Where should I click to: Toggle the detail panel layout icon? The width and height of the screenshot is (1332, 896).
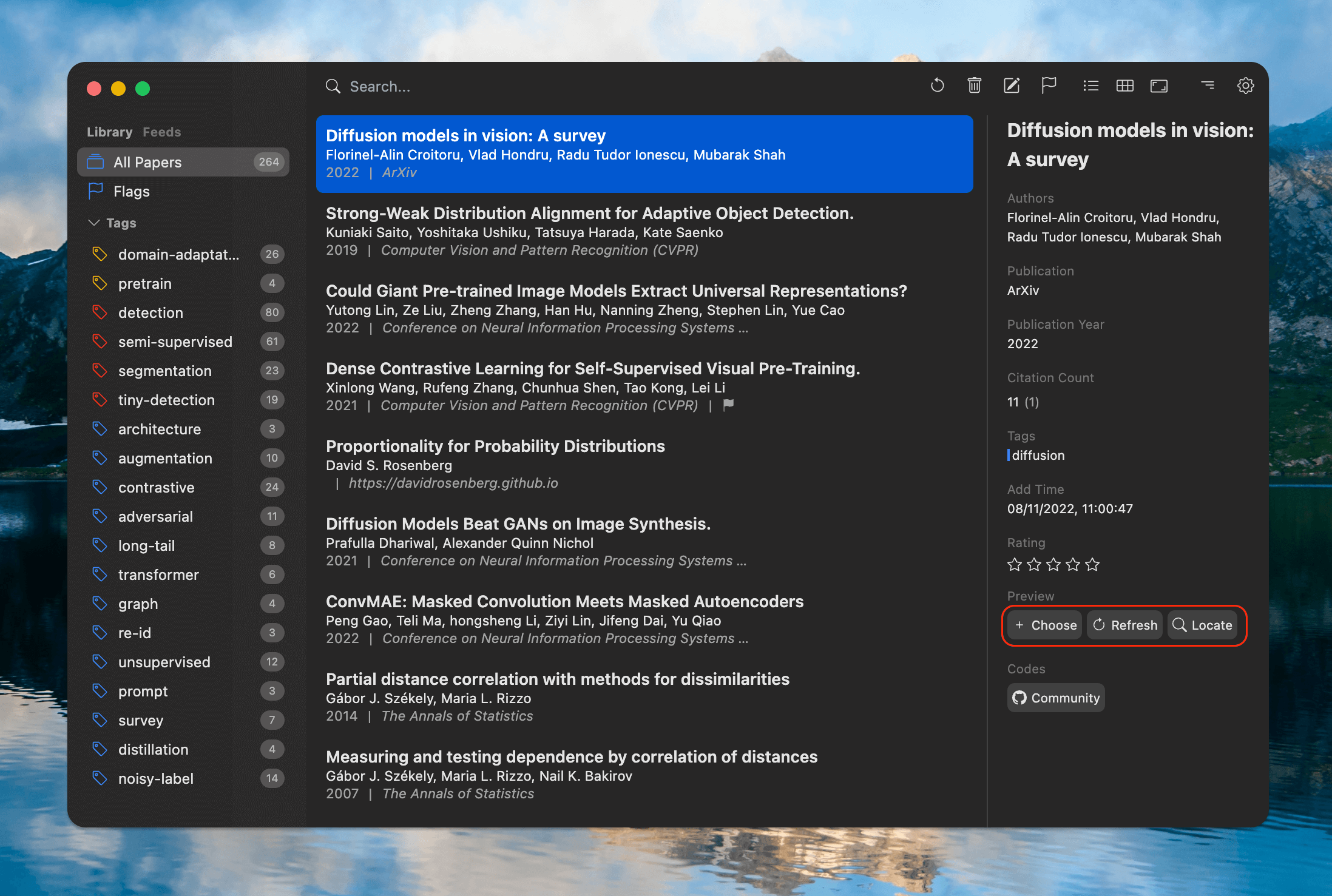[x=1158, y=86]
